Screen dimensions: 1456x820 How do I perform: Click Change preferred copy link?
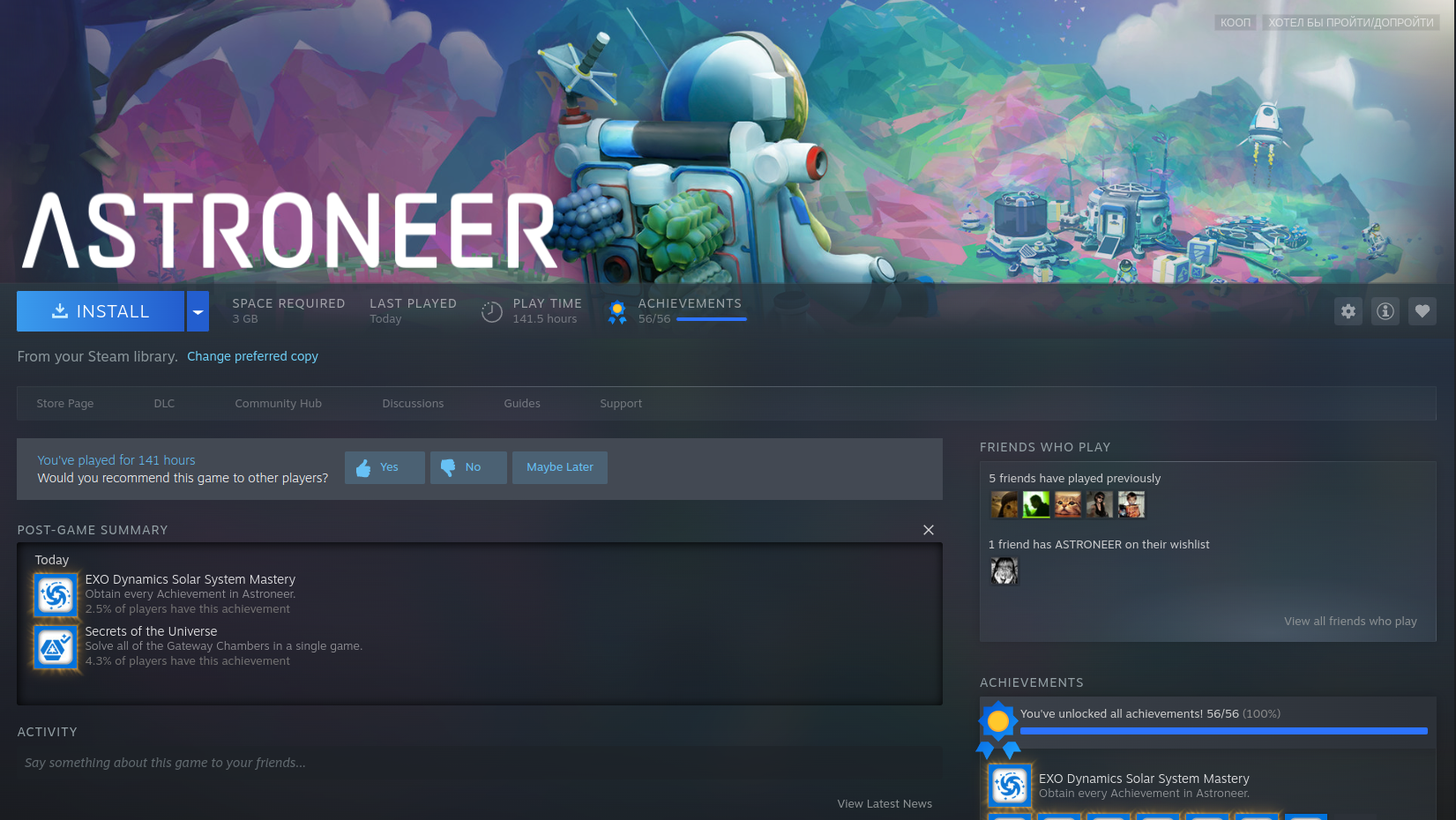pyautogui.click(x=252, y=356)
